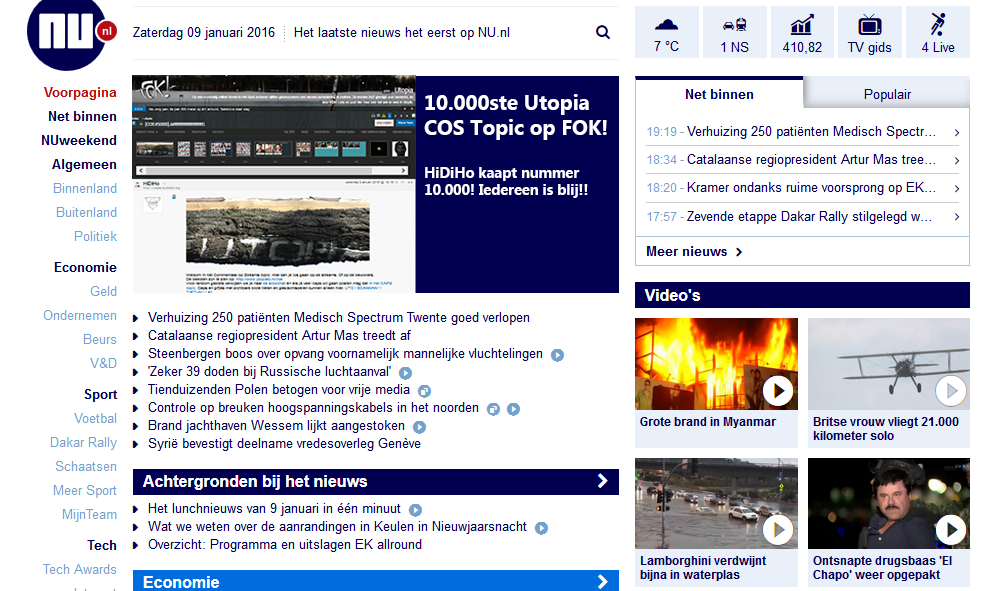
Task: Switch to the Populair tab
Action: (x=887, y=94)
